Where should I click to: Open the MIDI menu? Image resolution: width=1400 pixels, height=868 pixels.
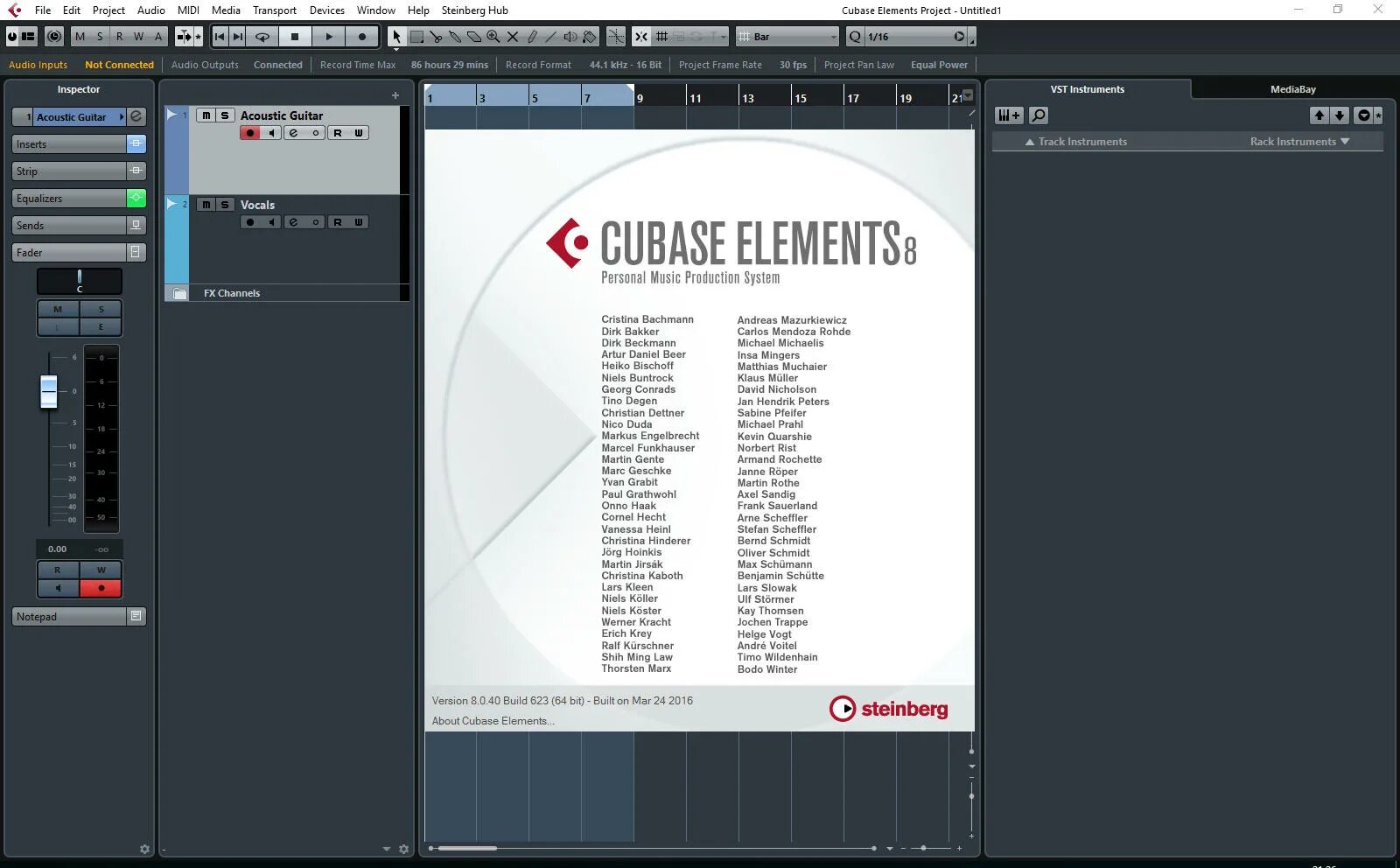188,10
